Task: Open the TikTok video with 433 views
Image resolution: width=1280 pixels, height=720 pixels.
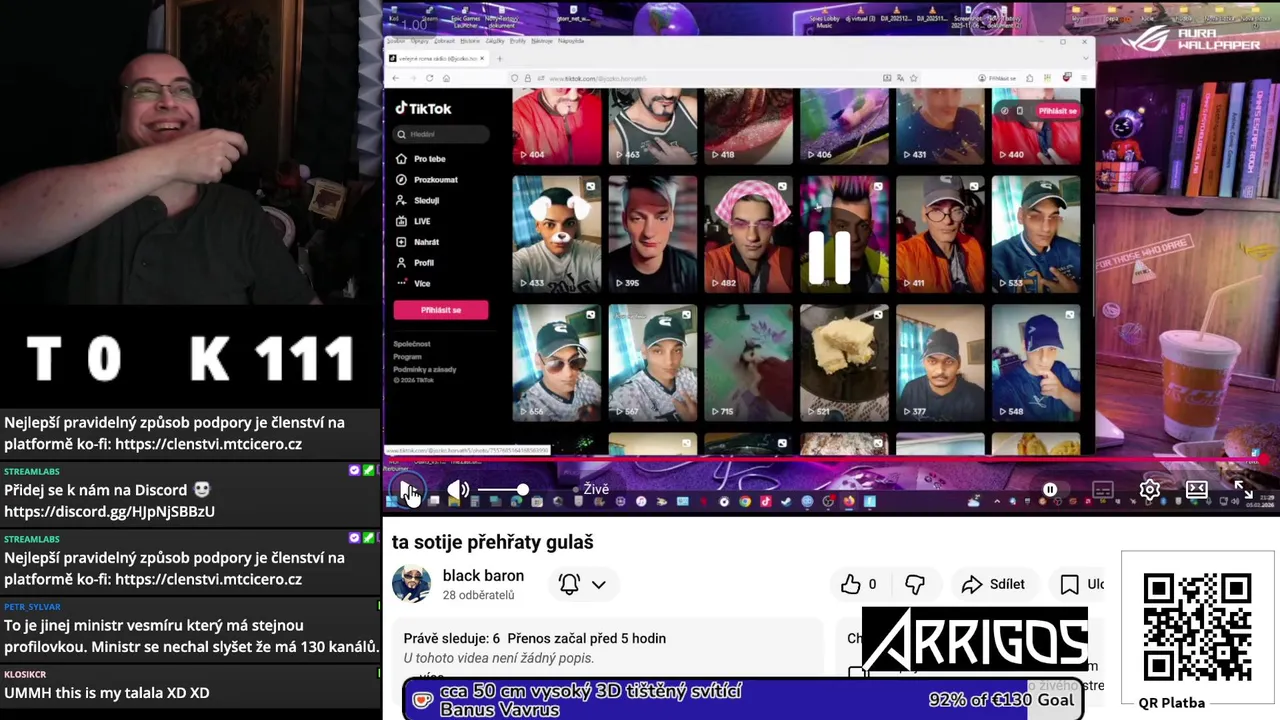Action: coord(557,234)
